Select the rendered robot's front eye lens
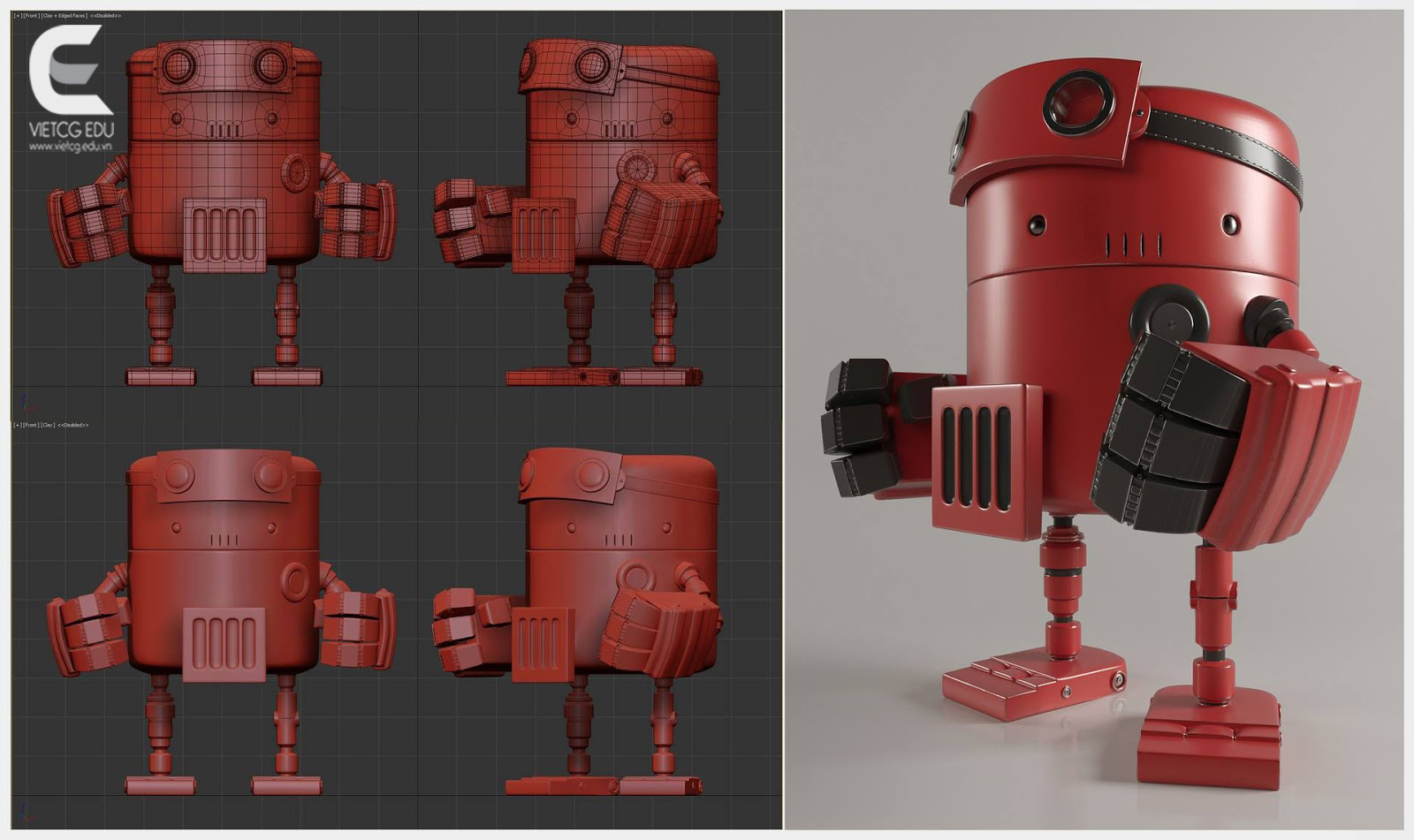Screen dimensions: 1414x840 pos(1078,102)
